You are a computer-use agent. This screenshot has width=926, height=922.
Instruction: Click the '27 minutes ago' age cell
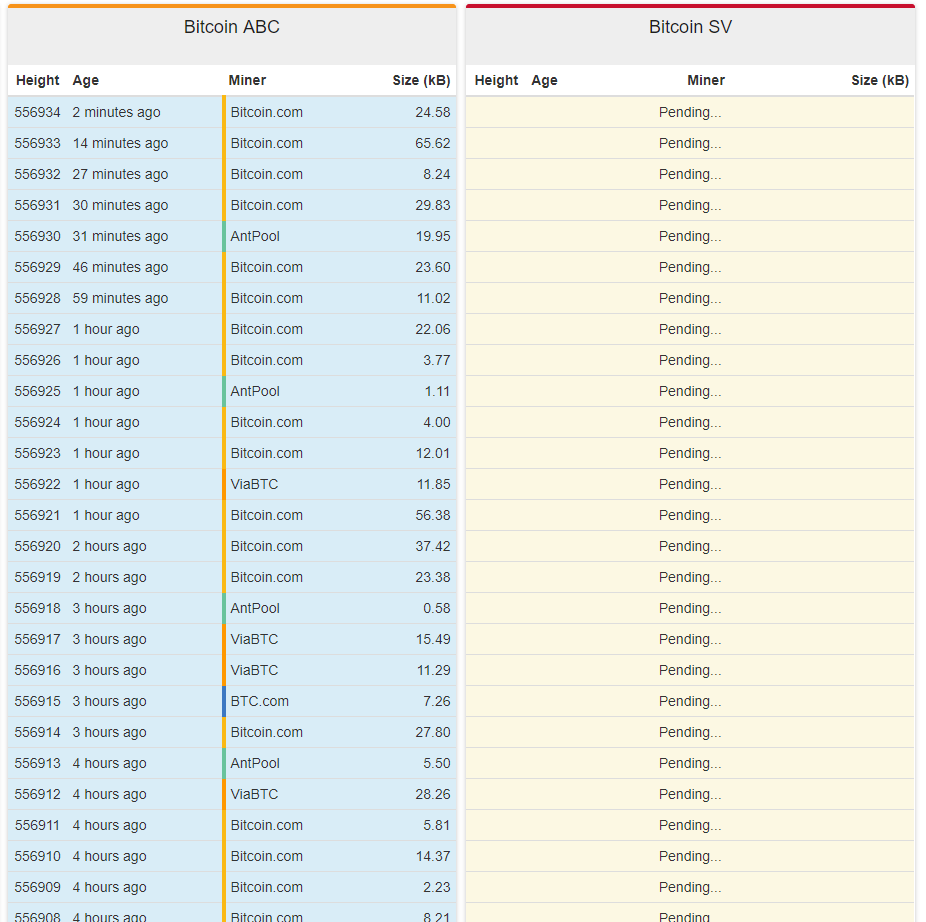[x=120, y=174]
